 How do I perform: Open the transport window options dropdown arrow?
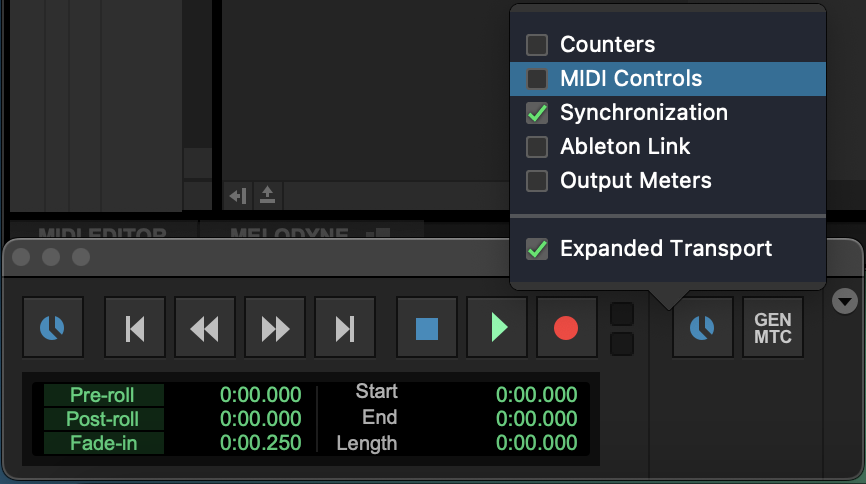pos(845,301)
